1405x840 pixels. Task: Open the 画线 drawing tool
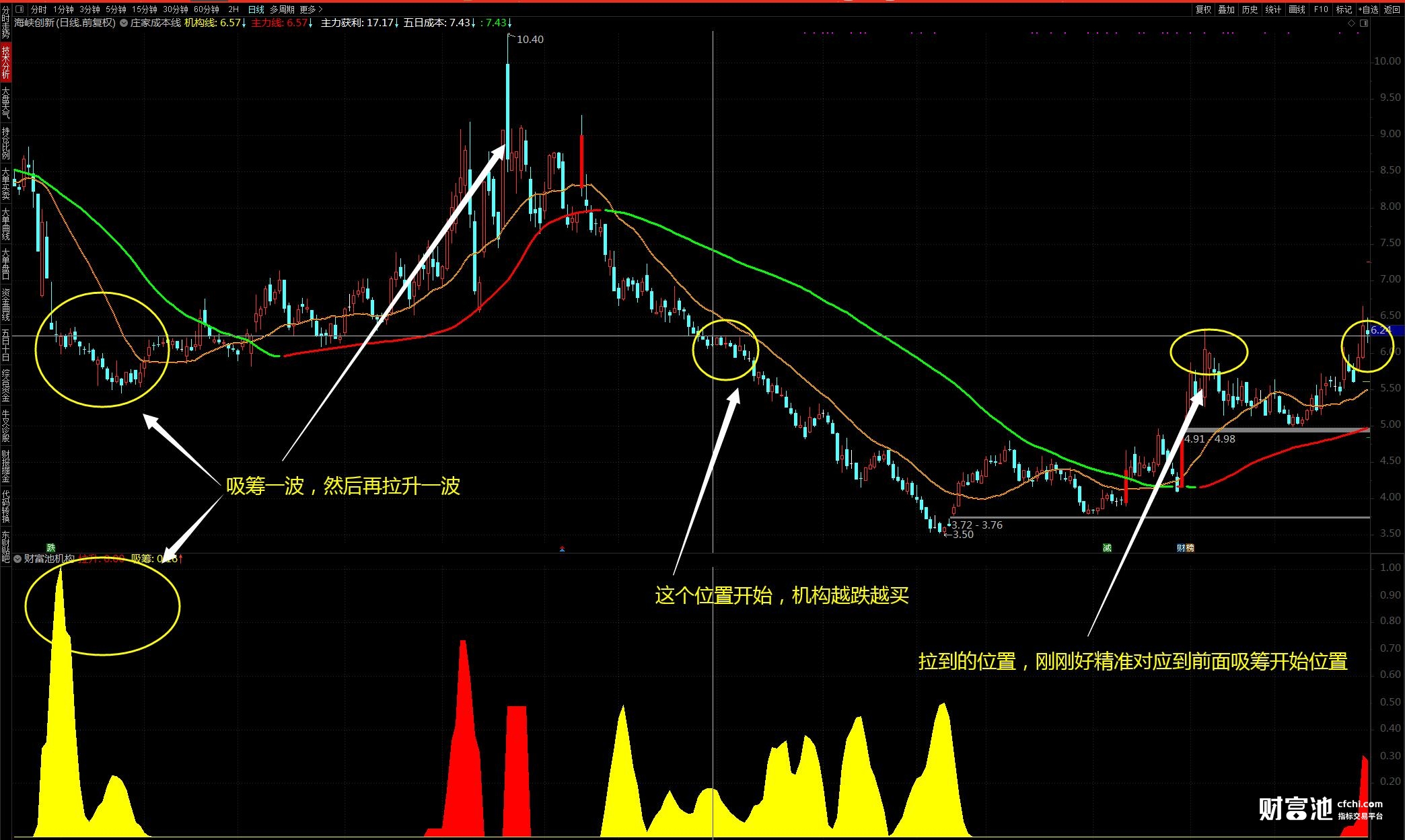(x=1296, y=9)
